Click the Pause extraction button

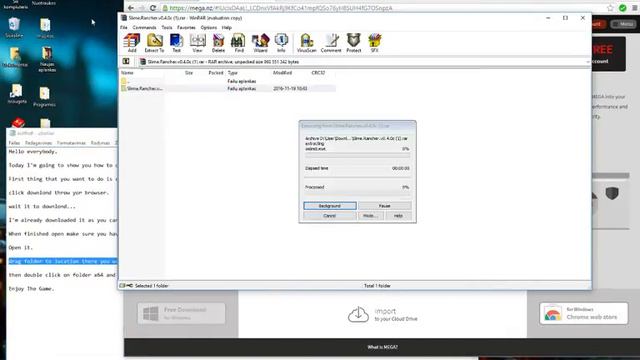(x=384, y=206)
